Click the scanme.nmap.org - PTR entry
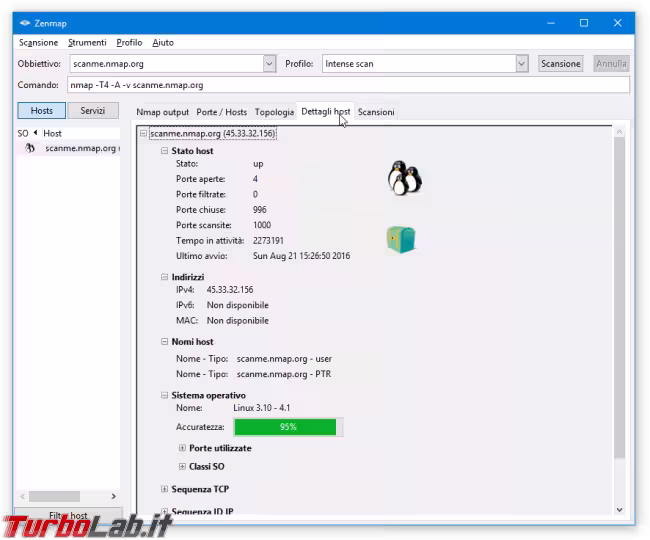Screen dimensions: 650x540 (284, 374)
